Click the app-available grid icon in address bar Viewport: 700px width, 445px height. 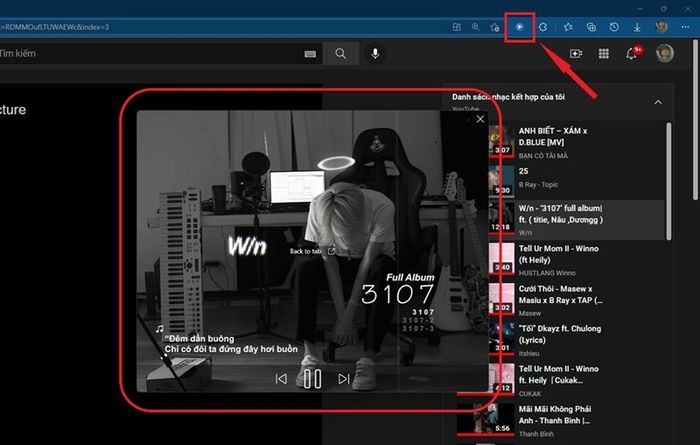pos(457,27)
